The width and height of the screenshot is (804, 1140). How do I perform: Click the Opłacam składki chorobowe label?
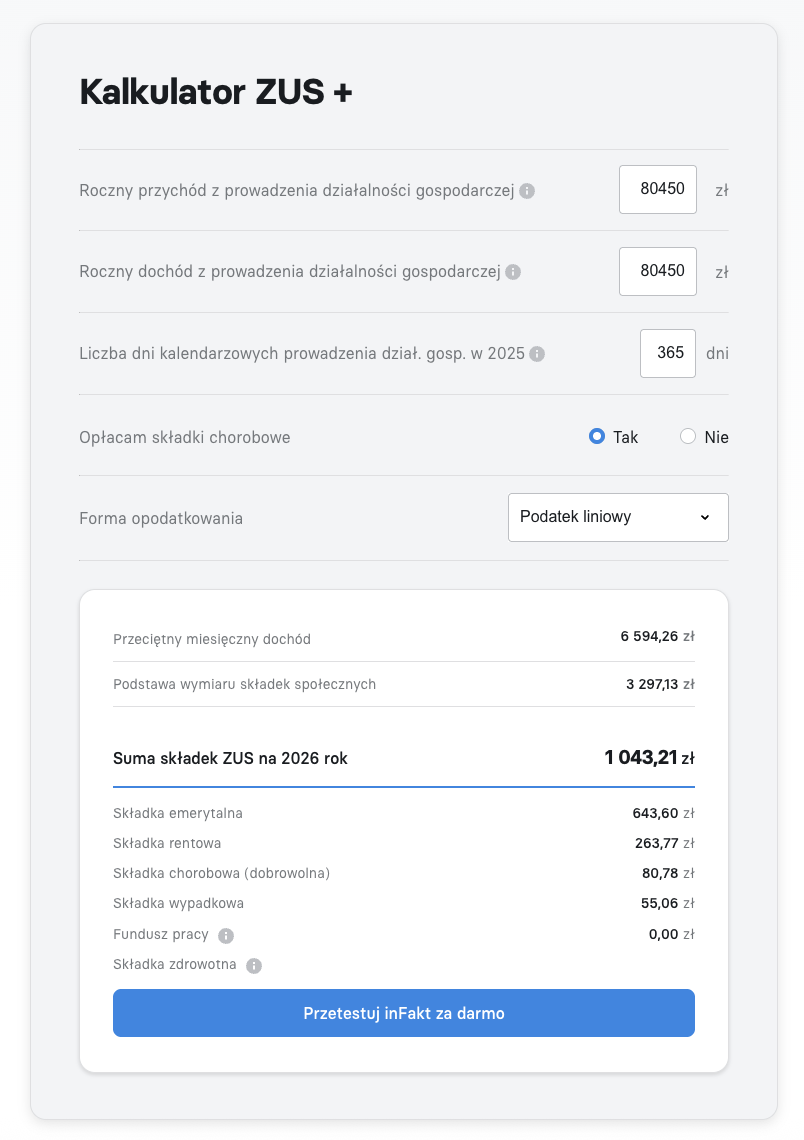185,437
